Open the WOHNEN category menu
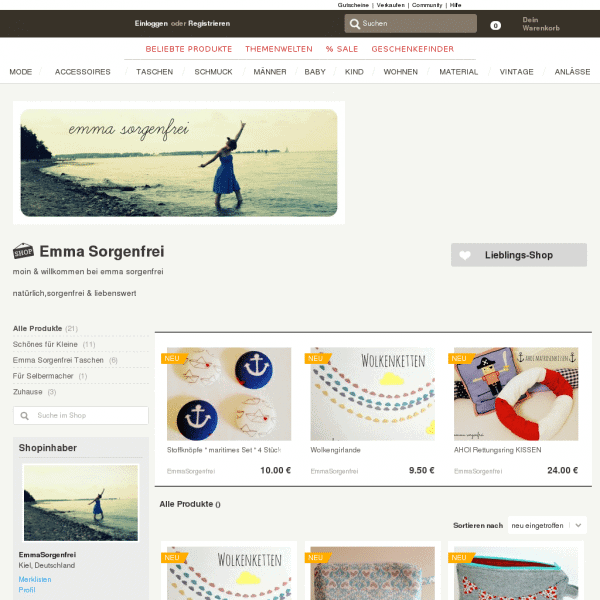This screenshot has width=600, height=600. pos(401,72)
